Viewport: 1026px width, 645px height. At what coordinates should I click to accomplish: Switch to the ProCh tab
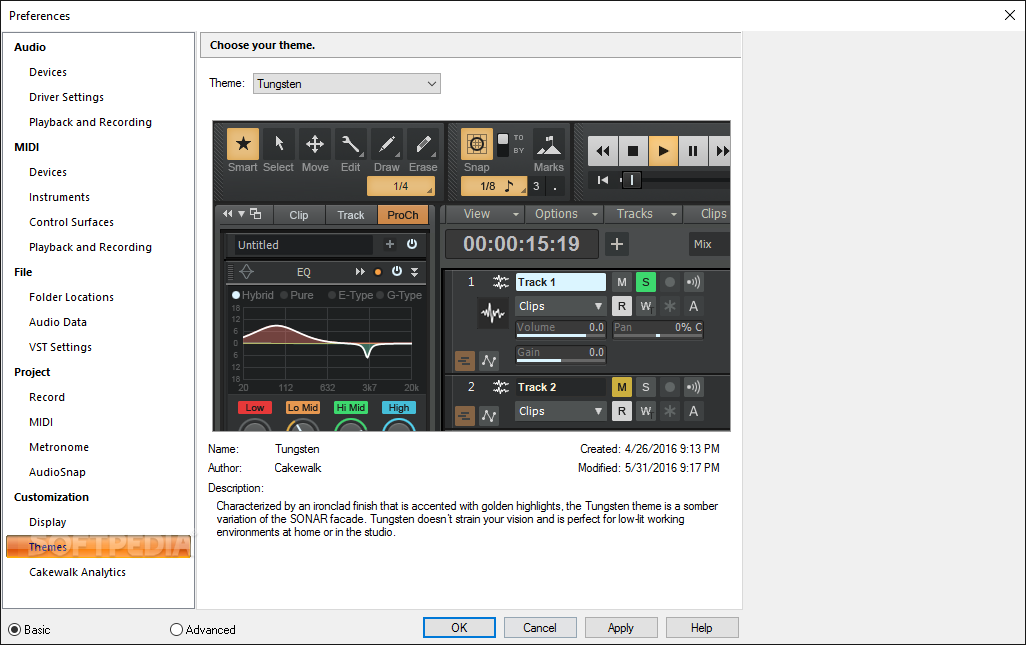pos(402,215)
